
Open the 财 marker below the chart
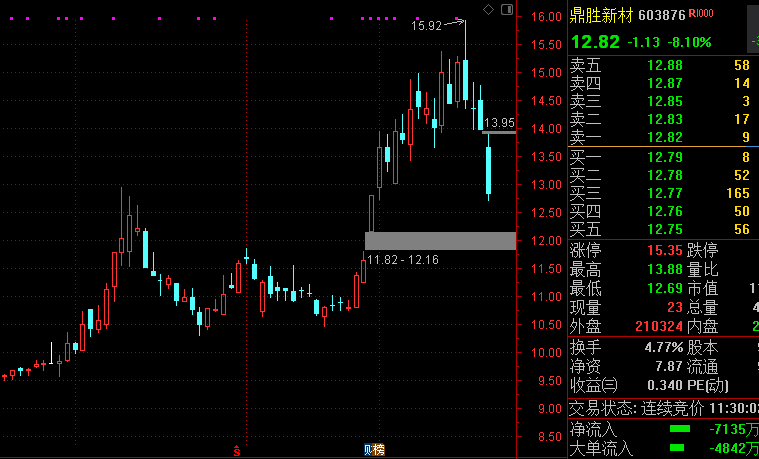click(369, 450)
